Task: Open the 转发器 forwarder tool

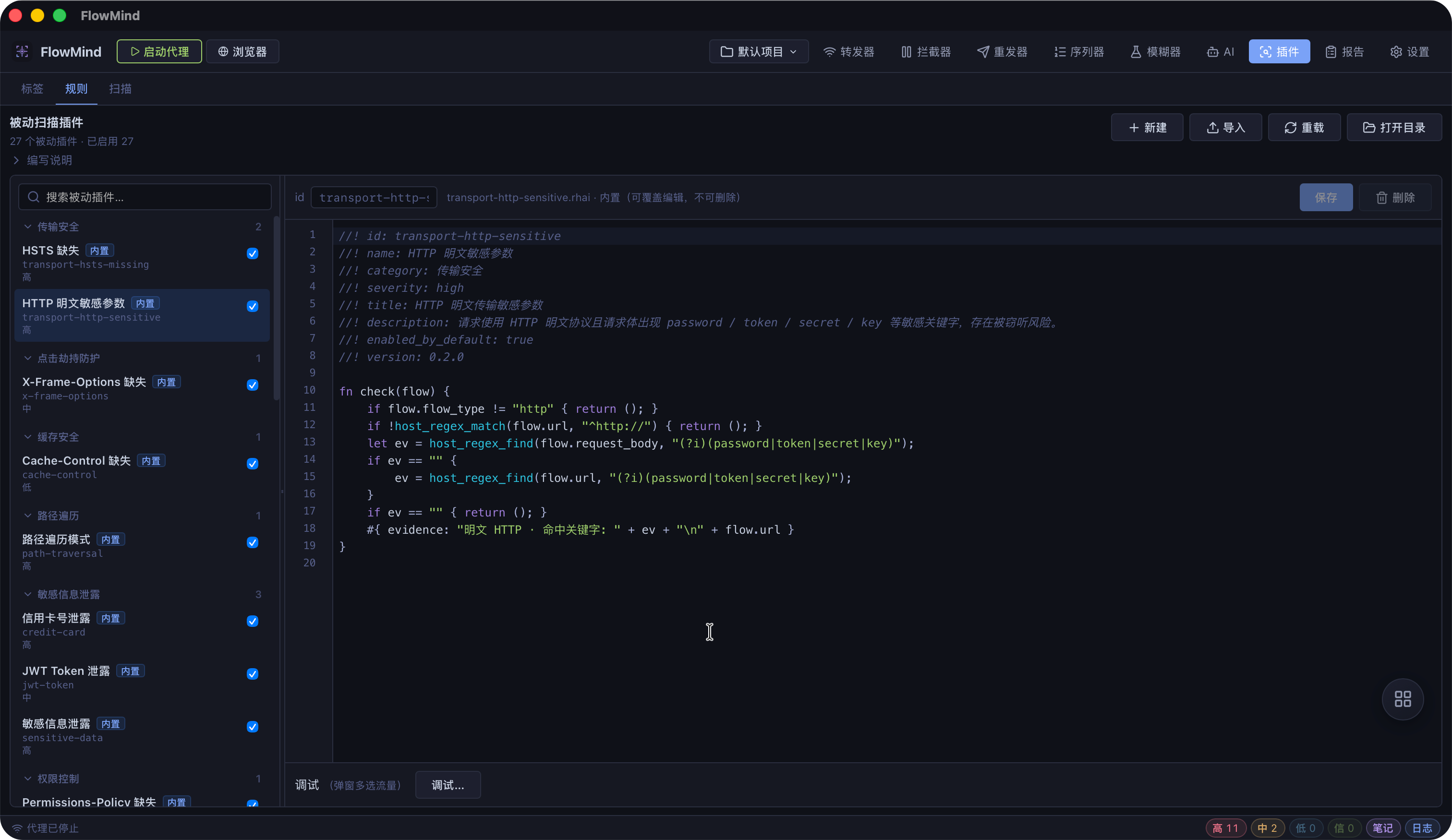Action: tap(849, 52)
